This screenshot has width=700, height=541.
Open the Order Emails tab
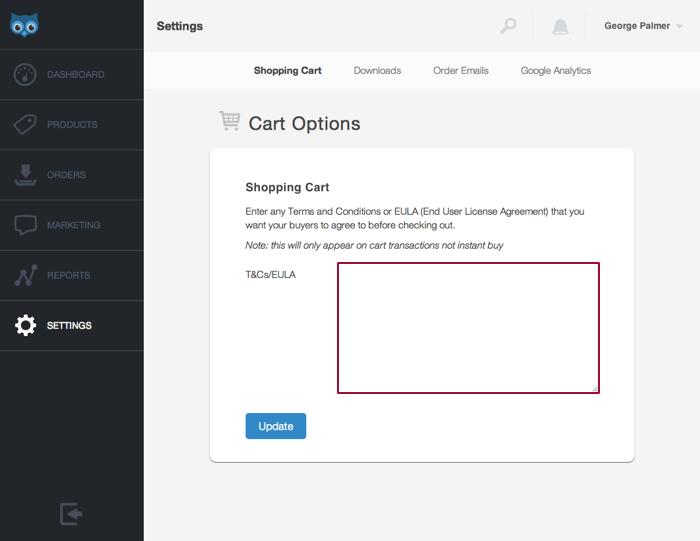[x=461, y=71]
